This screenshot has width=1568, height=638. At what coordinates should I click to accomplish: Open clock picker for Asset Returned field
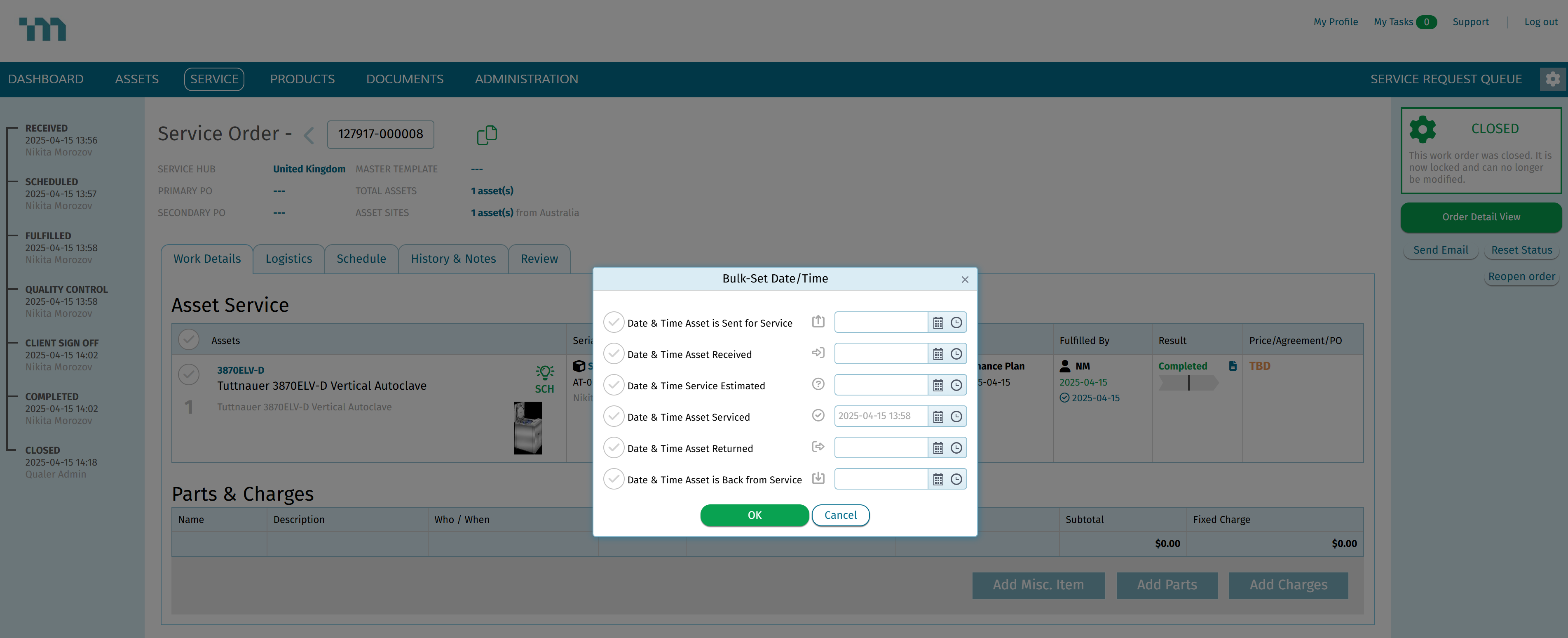click(x=956, y=448)
